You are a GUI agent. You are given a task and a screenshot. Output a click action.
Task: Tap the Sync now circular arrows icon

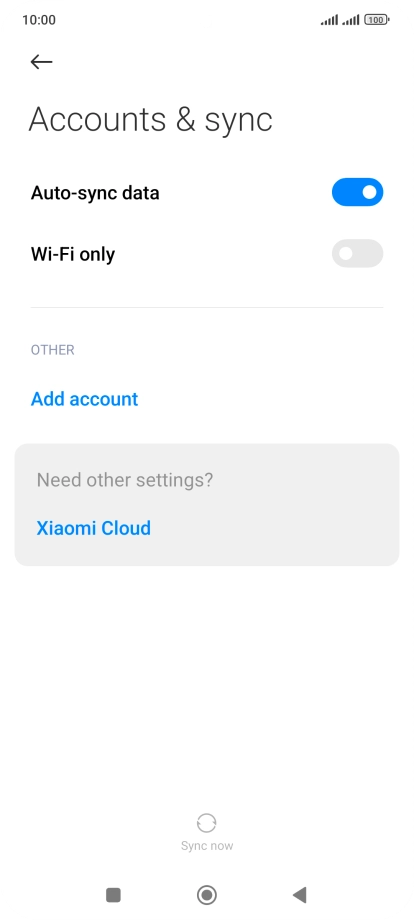[x=206, y=823]
